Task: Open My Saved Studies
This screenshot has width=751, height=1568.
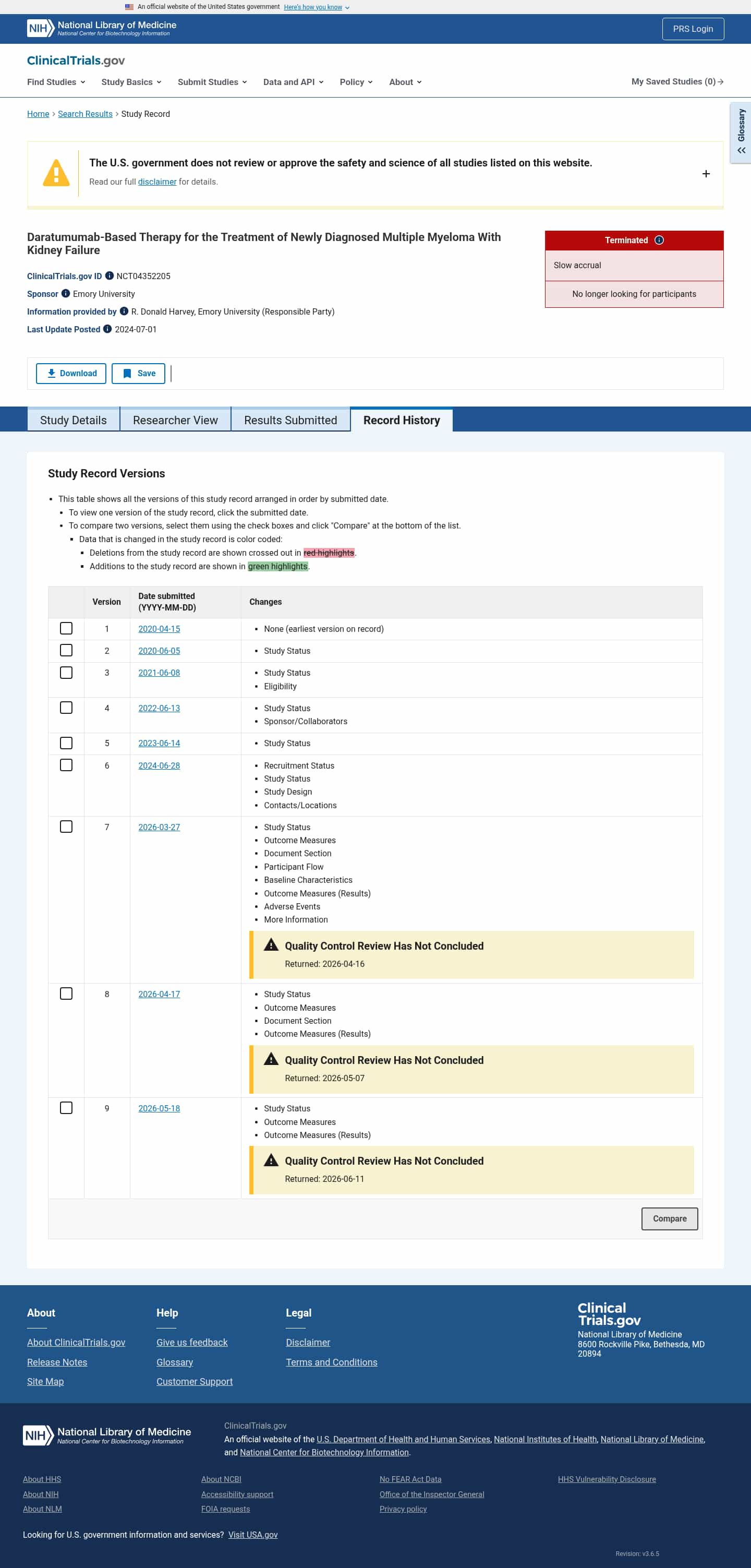Action: 677,81
